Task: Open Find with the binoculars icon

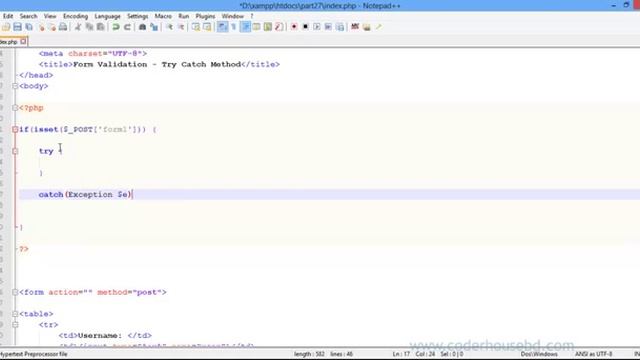Action: click(x=142, y=27)
